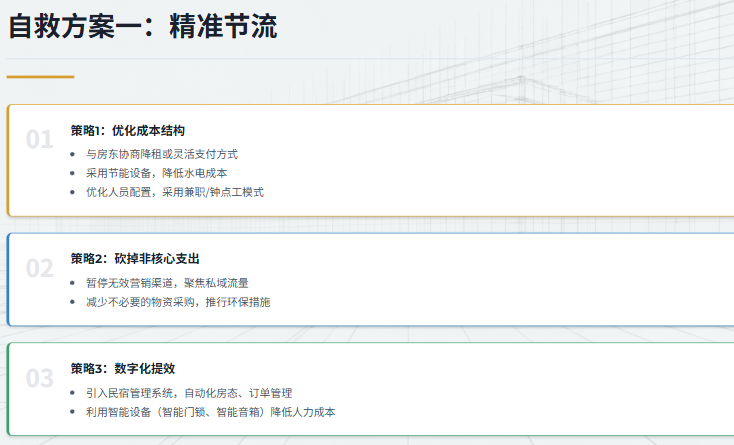Image resolution: width=734 pixels, height=445 pixels.
Task: Click the slide title 自救方案一：精准节流
Action: pyautogui.click(x=143, y=27)
